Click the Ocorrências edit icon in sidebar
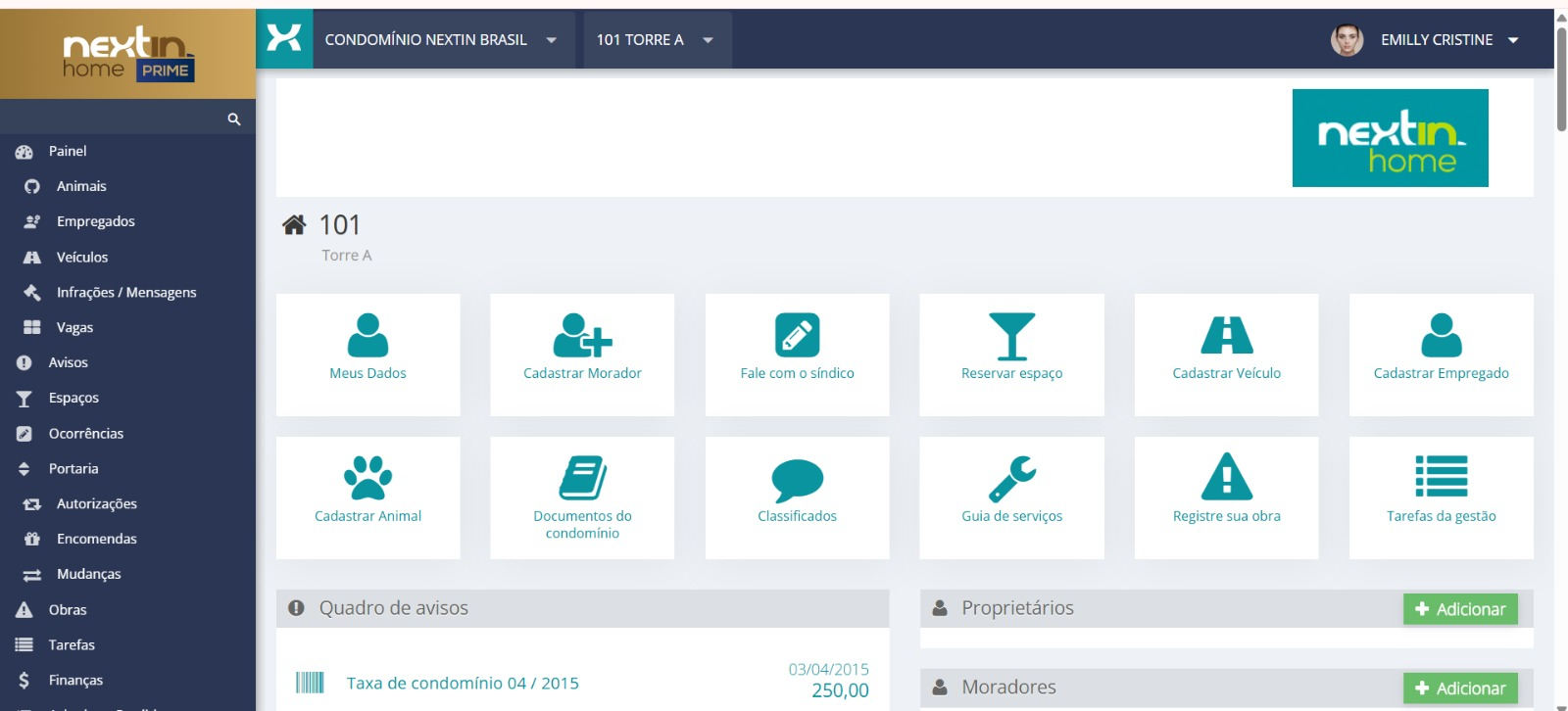The image size is (1568, 711). coord(24,434)
